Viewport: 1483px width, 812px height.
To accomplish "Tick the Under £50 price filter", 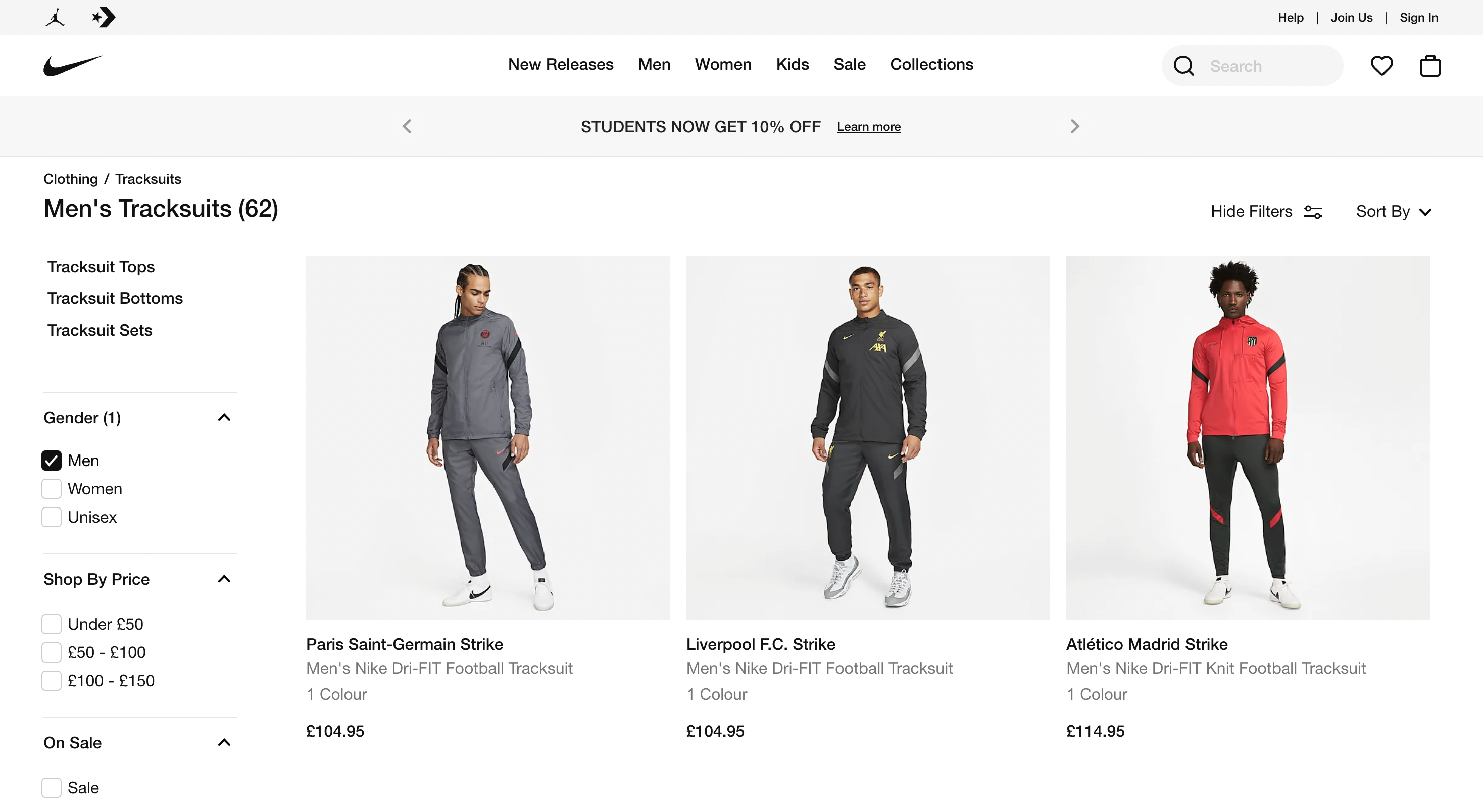I will pos(52,624).
